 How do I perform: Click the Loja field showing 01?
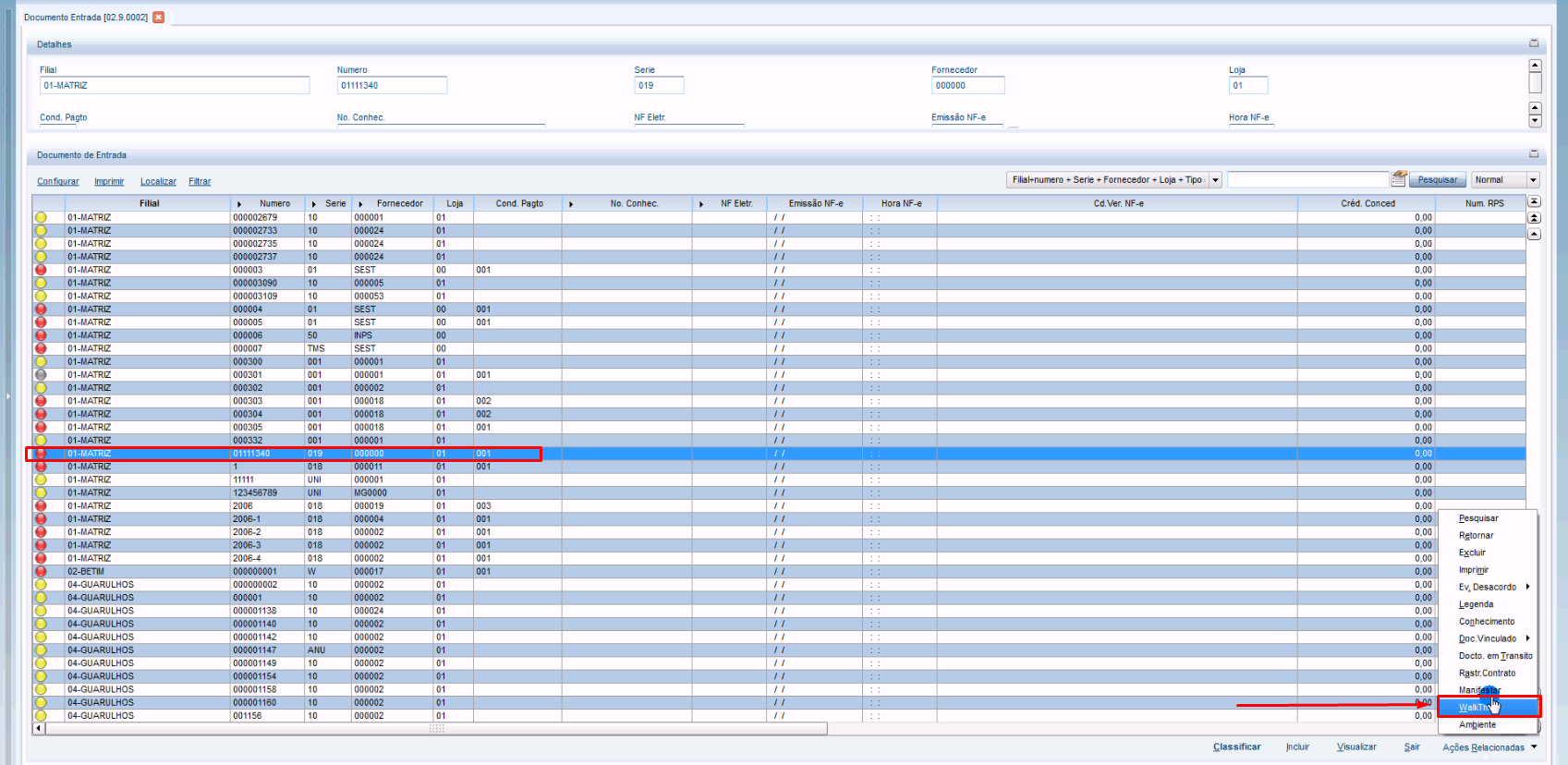point(1247,85)
